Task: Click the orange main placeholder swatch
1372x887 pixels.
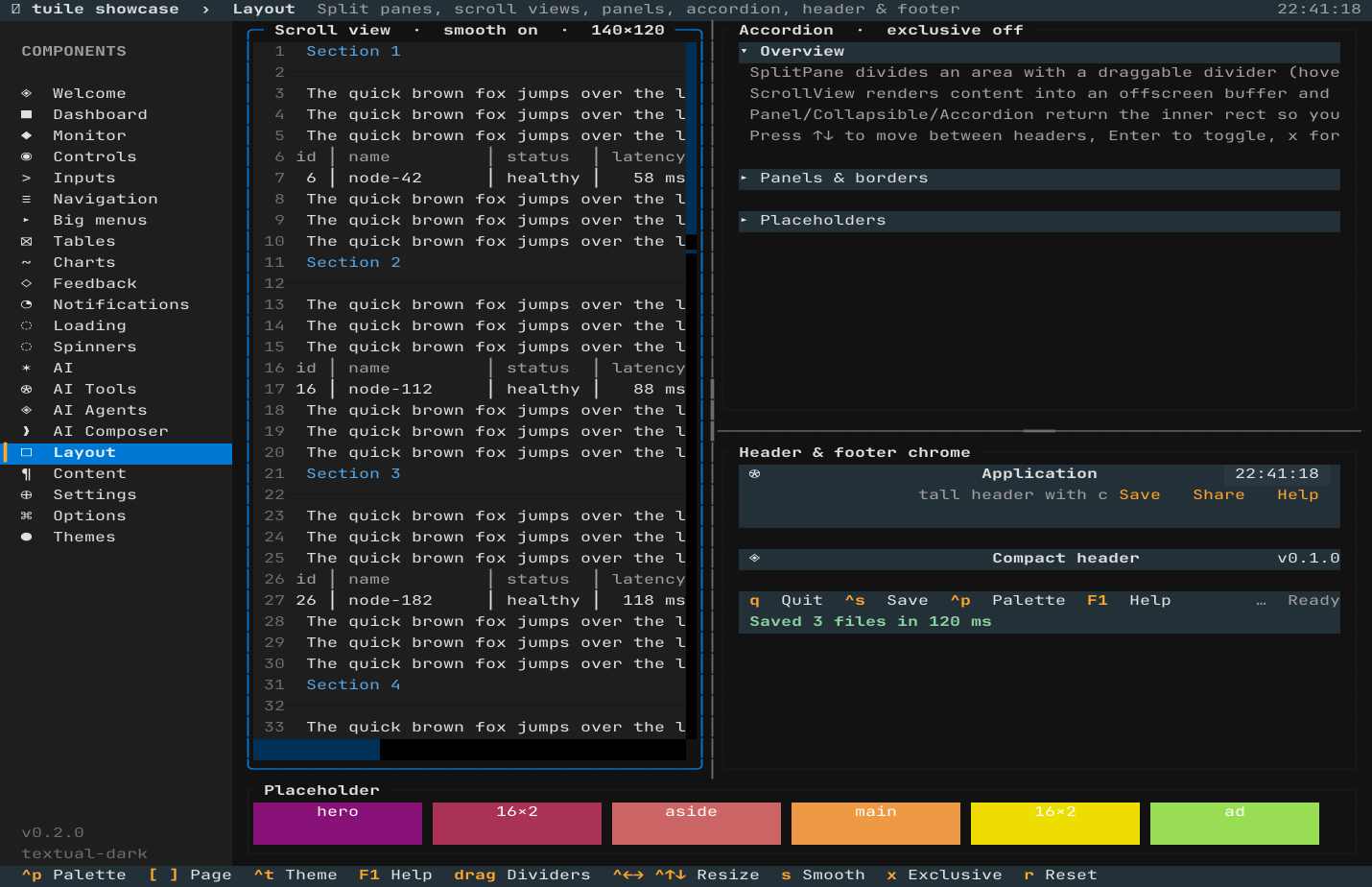Action: click(x=876, y=824)
